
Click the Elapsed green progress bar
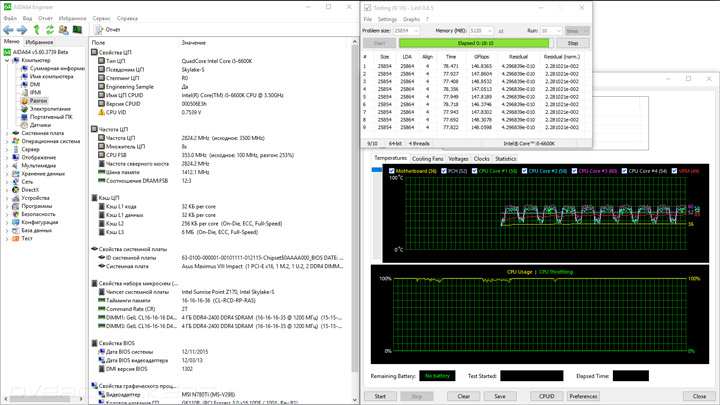coord(474,43)
